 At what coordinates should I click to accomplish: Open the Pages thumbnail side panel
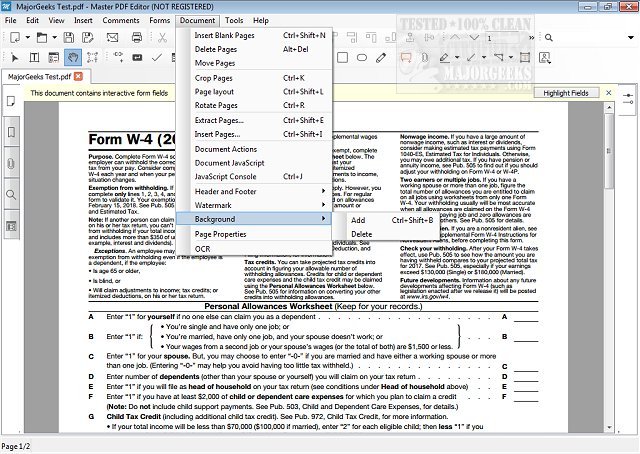click(x=11, y=101)
